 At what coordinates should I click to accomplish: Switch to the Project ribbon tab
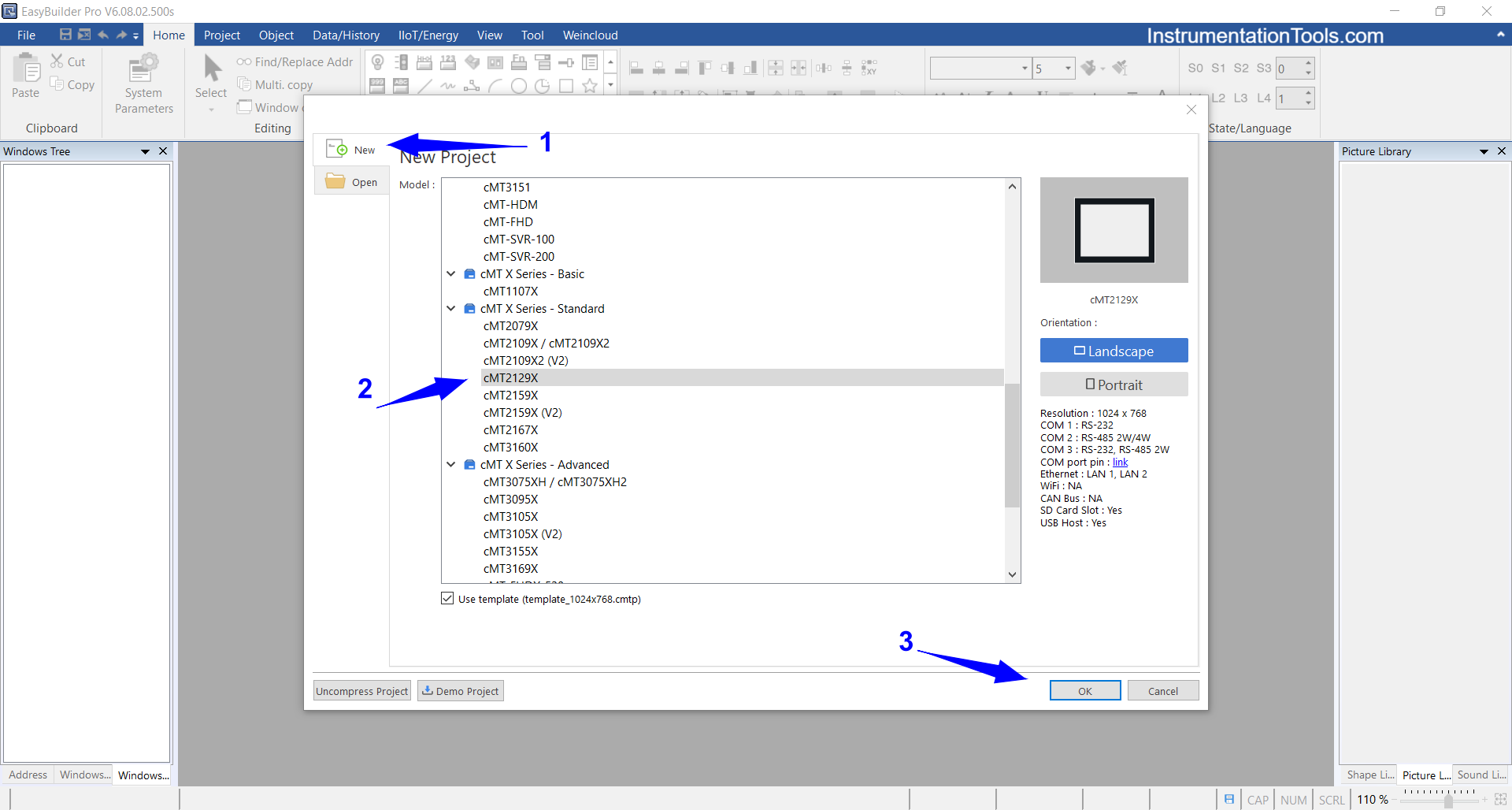point(221,35)
